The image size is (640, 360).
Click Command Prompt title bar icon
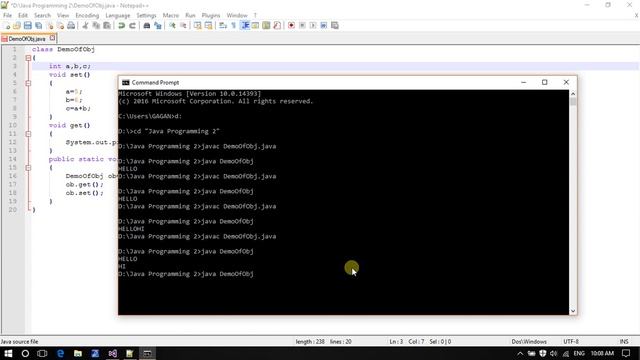125,82
